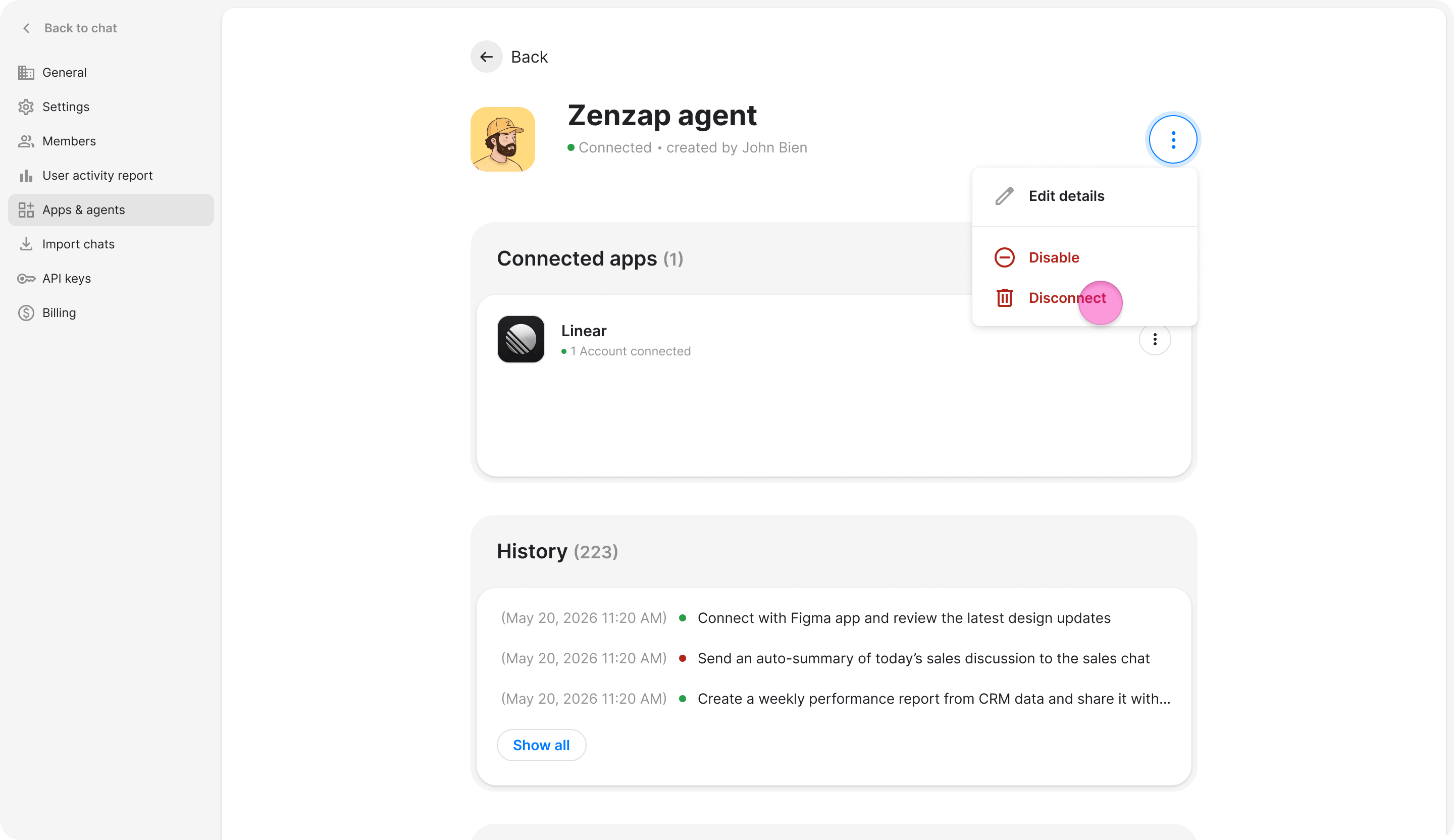Click the green status dot on Figma entry
Screen dimensions: 1454x840
point(683,618)
